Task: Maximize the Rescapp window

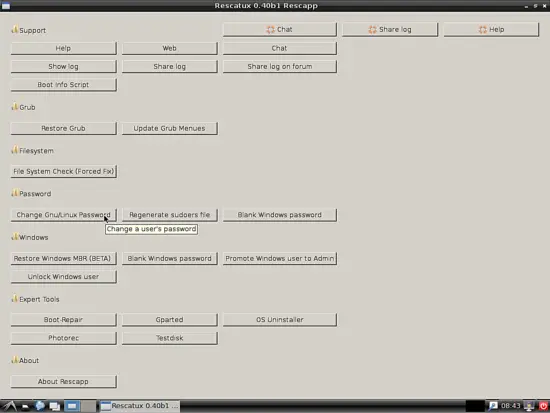Action: pos(536,6)
